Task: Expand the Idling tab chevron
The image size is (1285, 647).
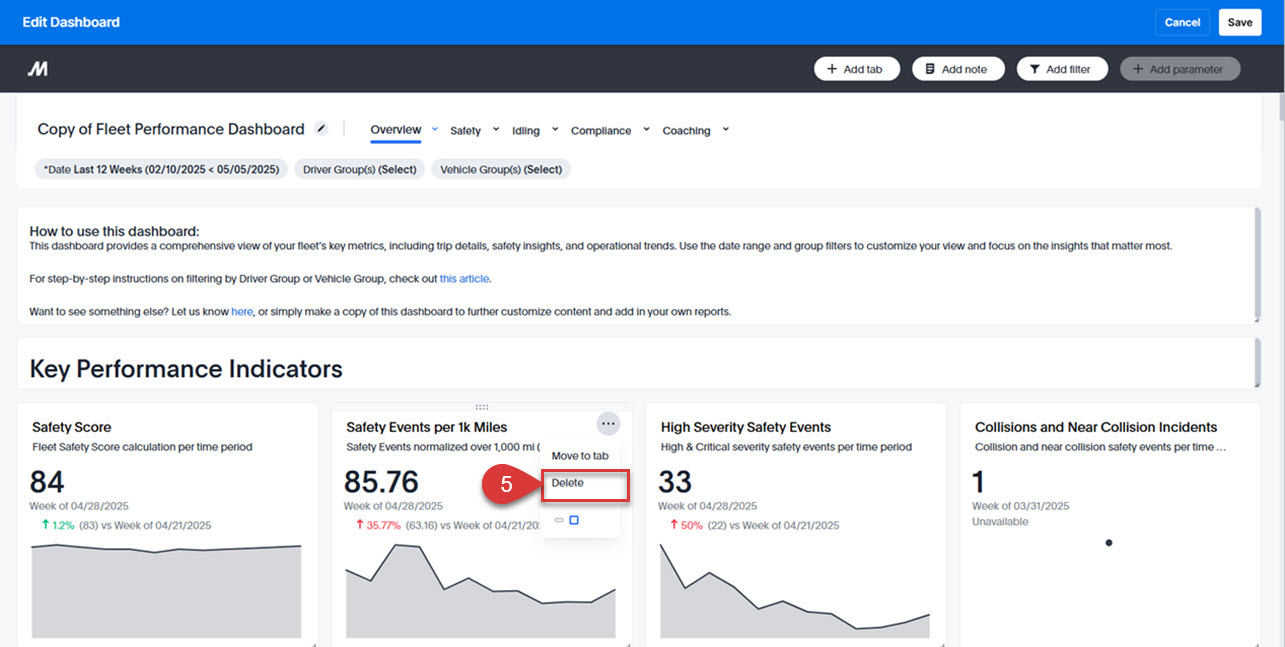Action: pyautogui.click(x=553, y=129)
